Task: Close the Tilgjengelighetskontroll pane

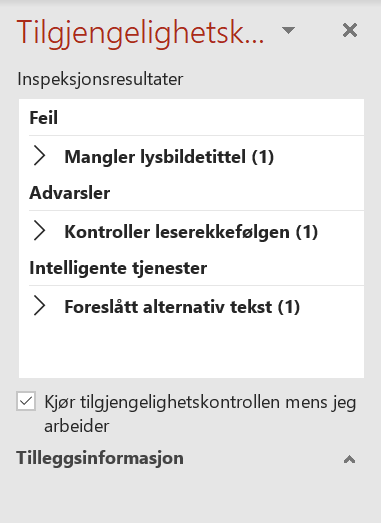Action: (x=350, y=30)
